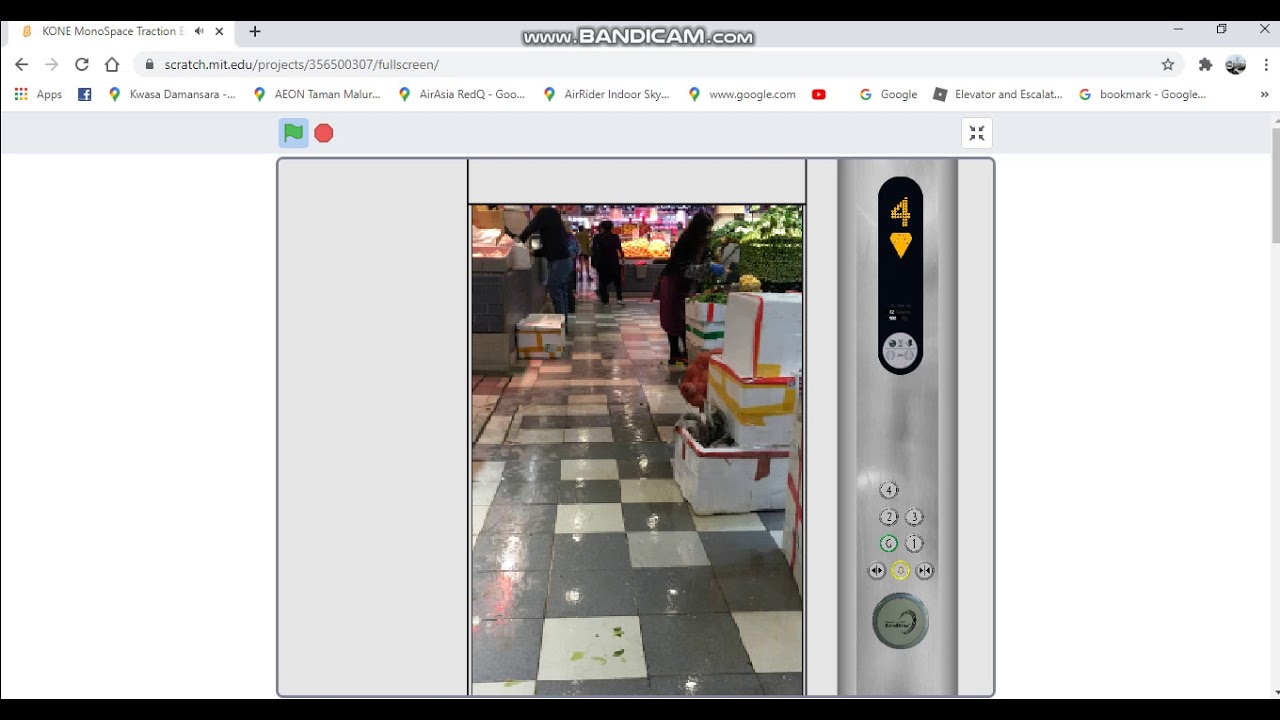
Task: Open the AirRider Indoor Sky bookmark
Action: point(606,94)
